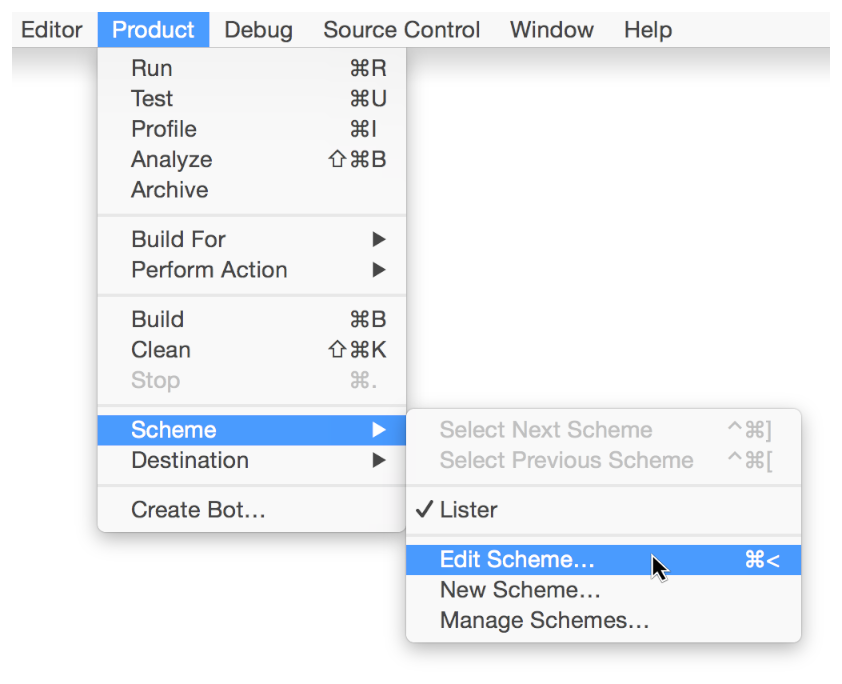Expand the Destination submenu

[x=190, y=460]
